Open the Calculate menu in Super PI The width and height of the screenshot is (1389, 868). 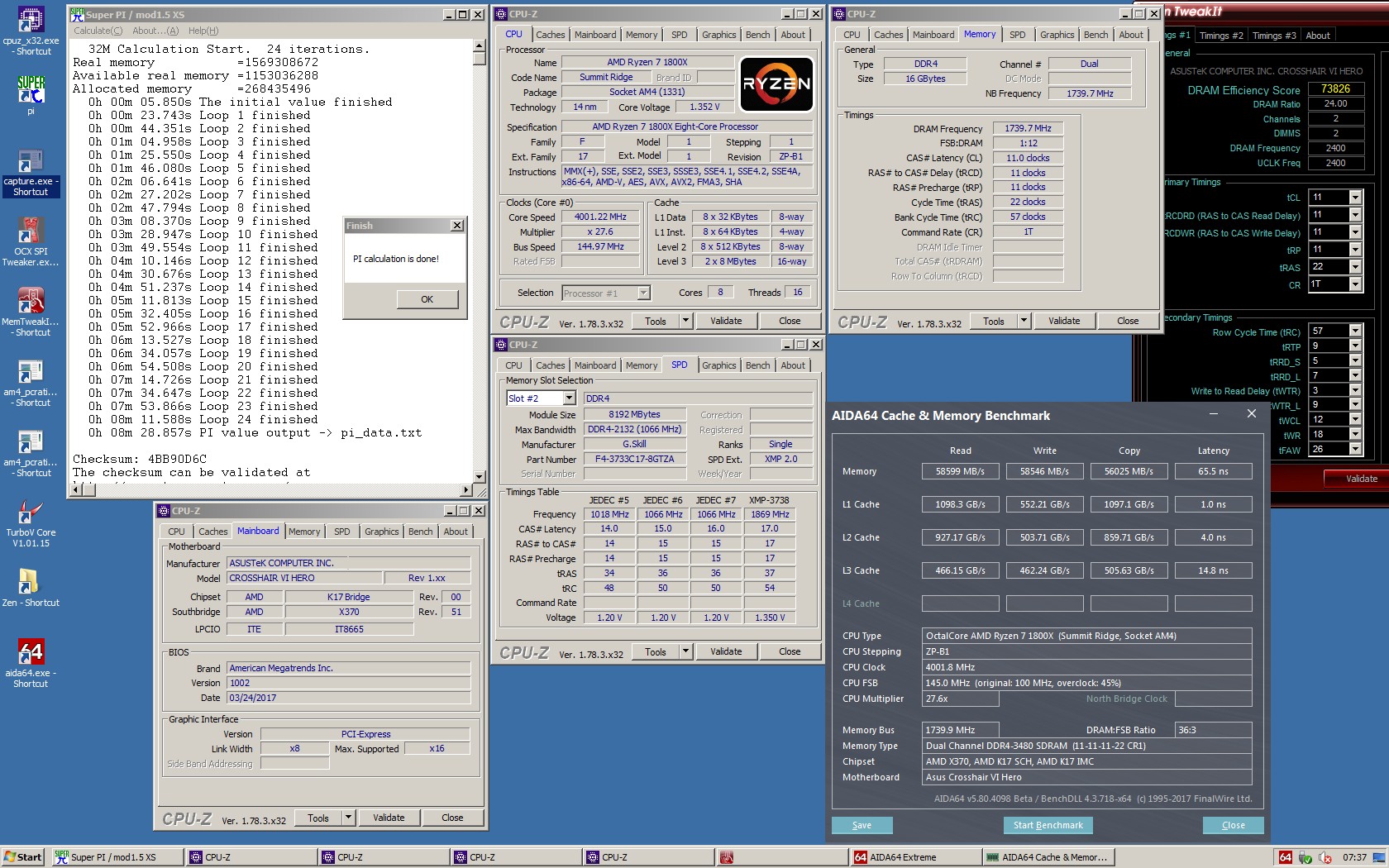point(98,31)
